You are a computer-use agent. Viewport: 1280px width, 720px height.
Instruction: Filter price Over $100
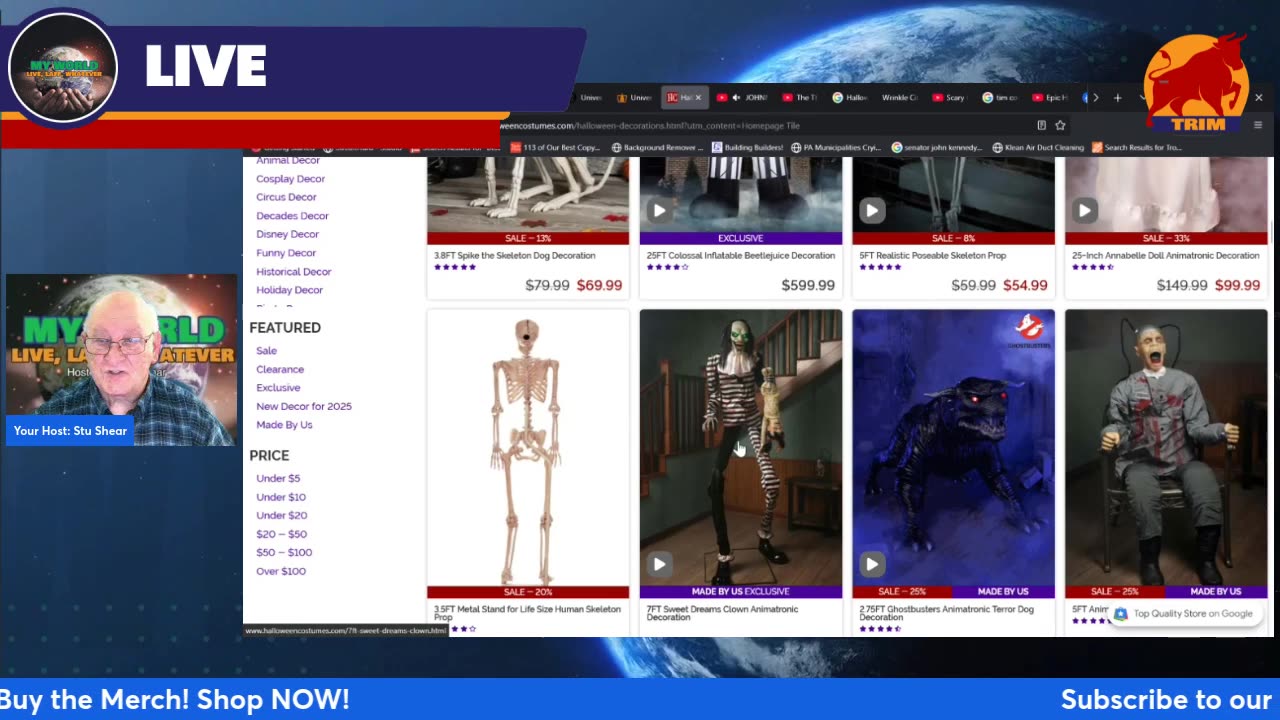point(281,572)
